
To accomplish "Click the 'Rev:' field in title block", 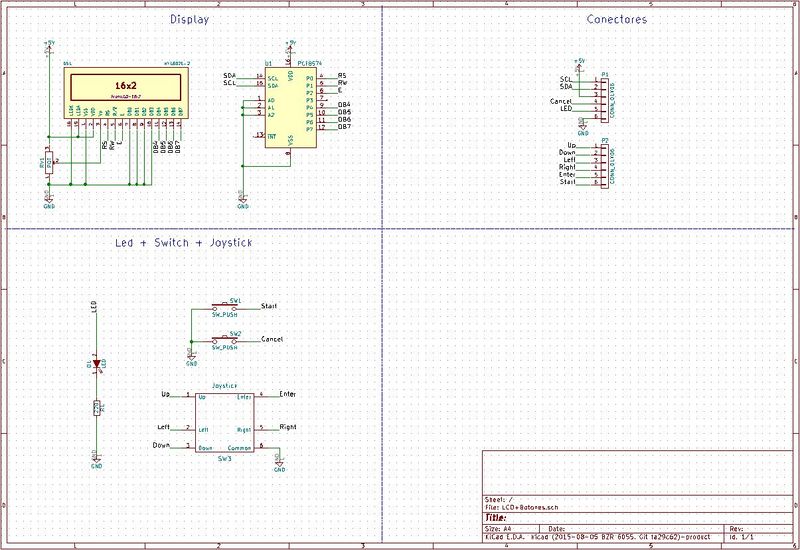I will click(x=736, y=529).
